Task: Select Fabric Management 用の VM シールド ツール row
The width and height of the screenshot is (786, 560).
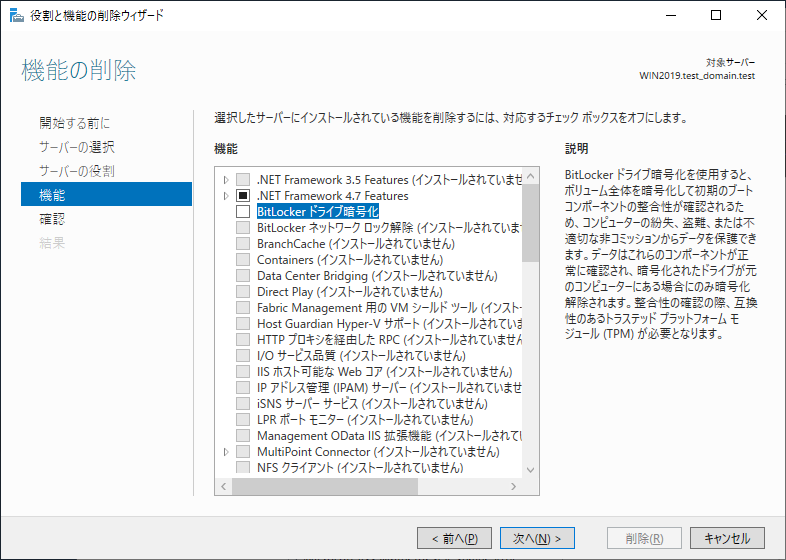Action: [x=389, y=308]
